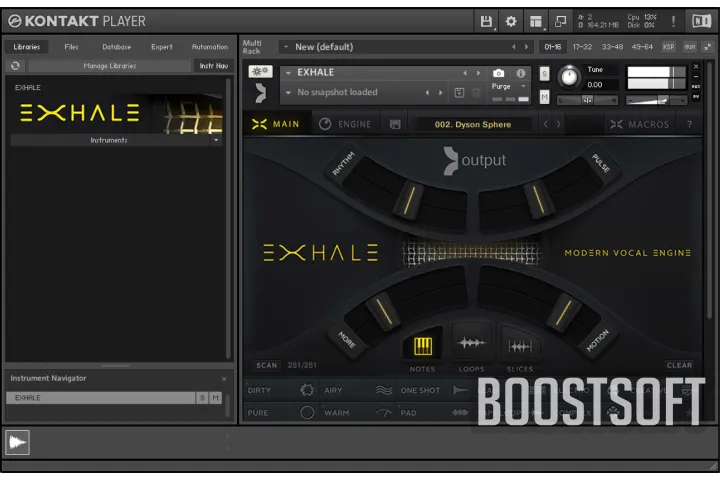Click the CLEAR tags button
The height and width of the screenshot is (480, 720).
[679, 366]
